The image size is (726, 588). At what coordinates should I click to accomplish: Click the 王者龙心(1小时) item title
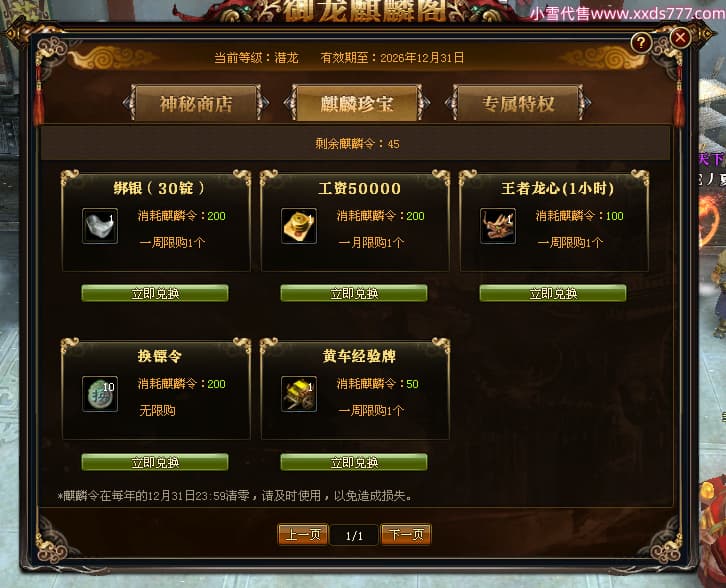pos(557,188)
